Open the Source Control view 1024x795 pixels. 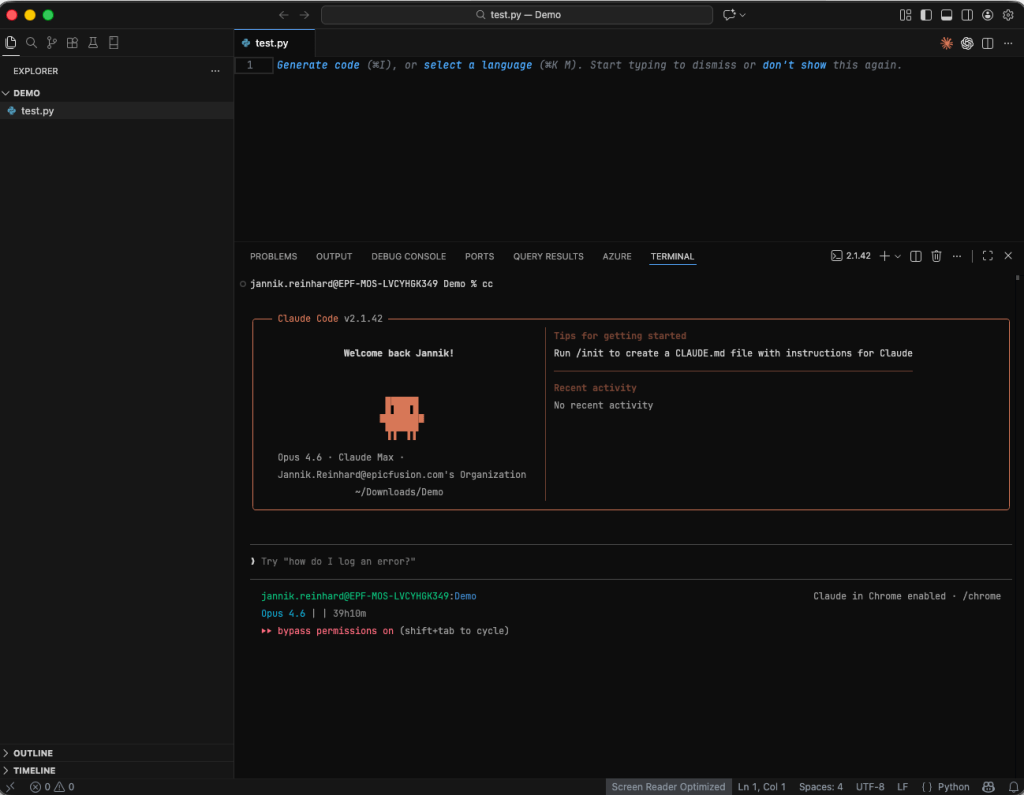(x=52, y=43)
